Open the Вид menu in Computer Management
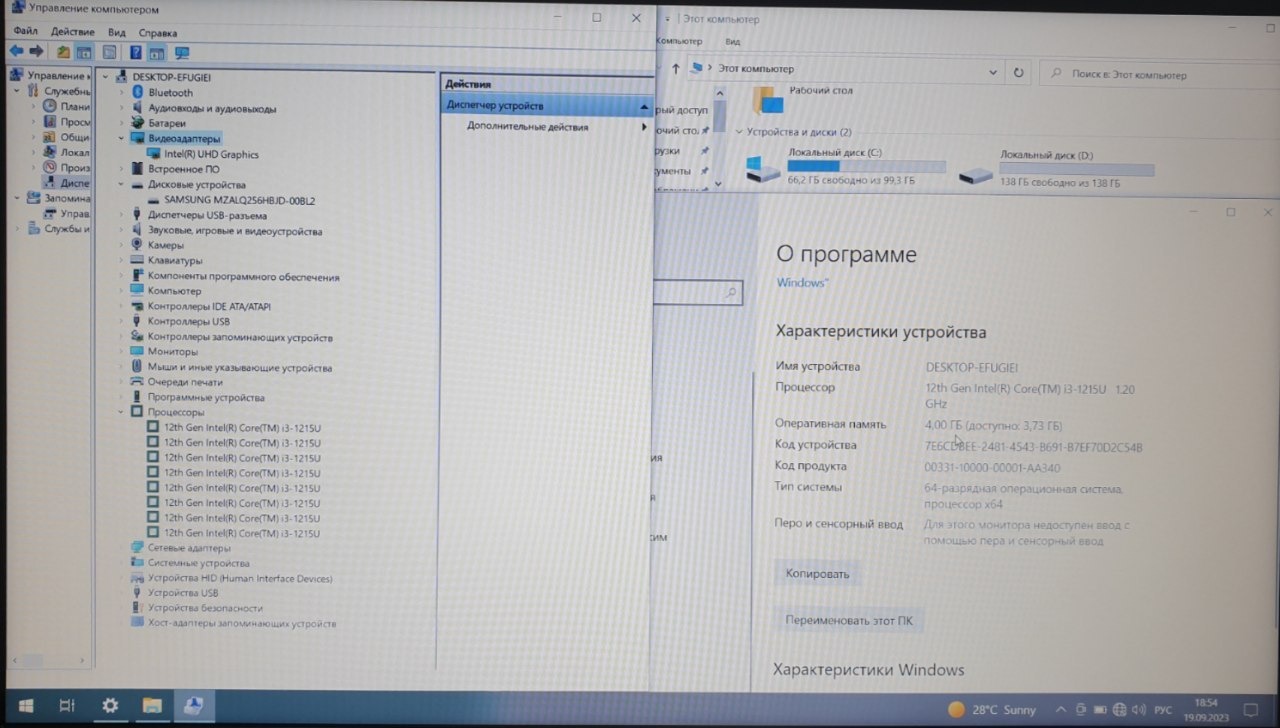 pyautogui.click(x=117, y=32)
